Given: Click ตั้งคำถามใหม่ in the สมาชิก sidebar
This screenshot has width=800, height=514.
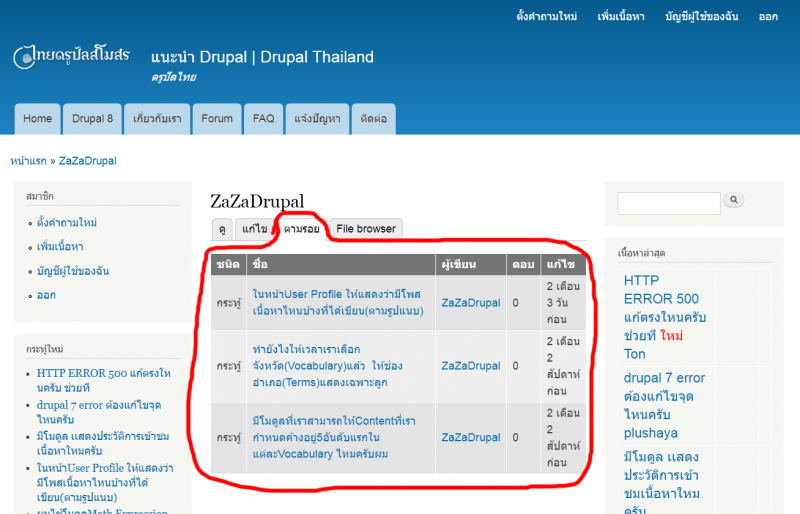Looking at the screenshot, I should (x=67, y=223).
